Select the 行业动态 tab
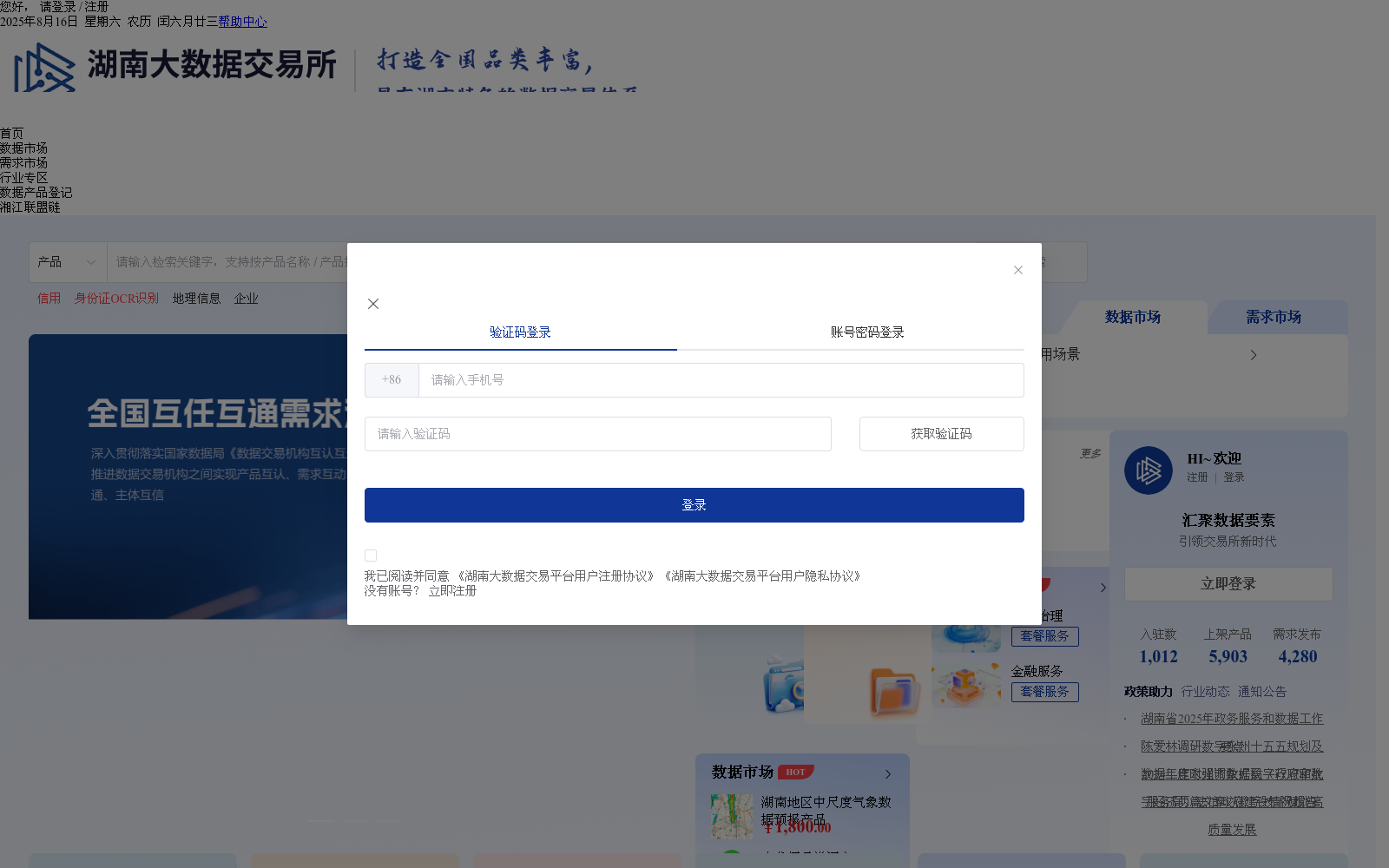This screenshot has height=868, width=1389. click(1205, 692)
